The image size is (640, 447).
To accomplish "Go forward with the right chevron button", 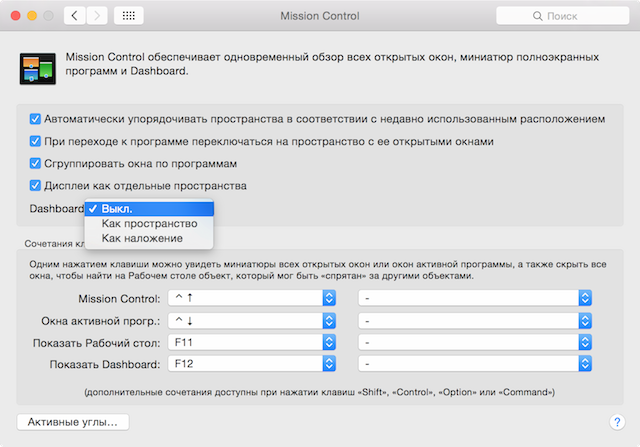I will click(x=97, y=16).
